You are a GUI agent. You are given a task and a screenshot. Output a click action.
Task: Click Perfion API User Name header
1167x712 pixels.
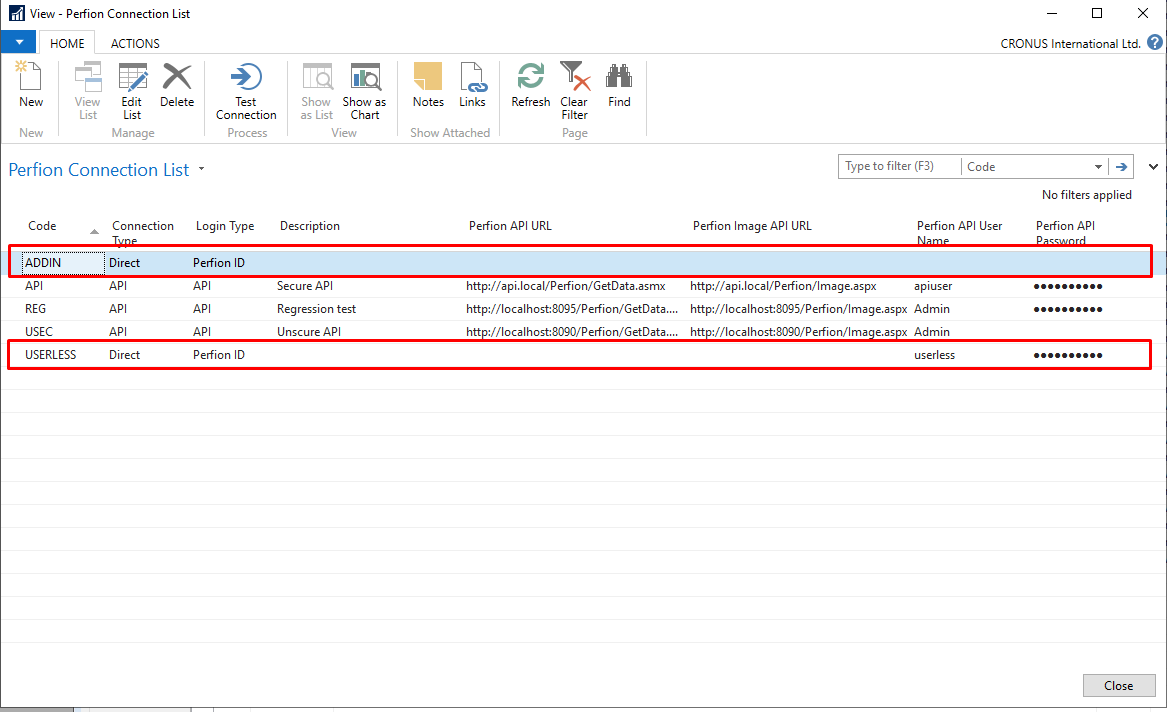pyautogui.click(x=959, y=232)
